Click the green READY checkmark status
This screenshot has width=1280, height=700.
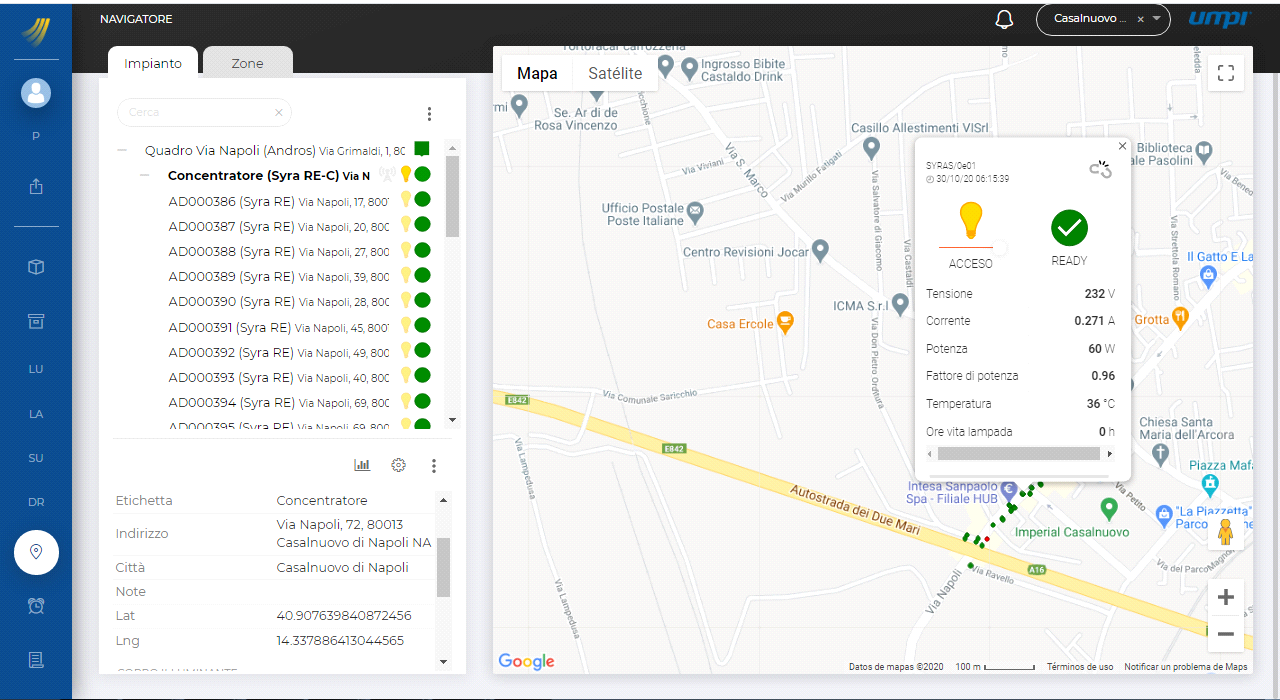tap(1069, 228)
